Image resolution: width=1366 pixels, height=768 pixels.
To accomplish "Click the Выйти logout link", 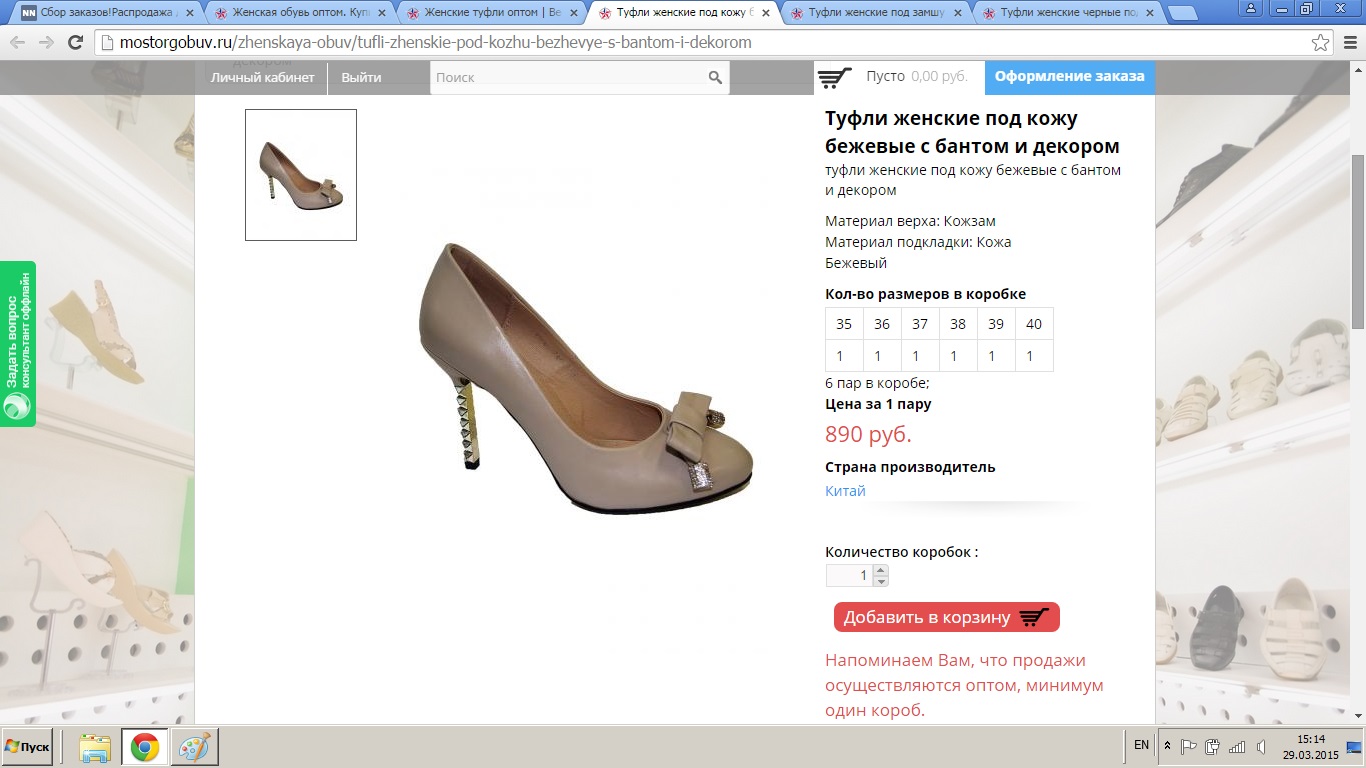I will coord(361,77).
